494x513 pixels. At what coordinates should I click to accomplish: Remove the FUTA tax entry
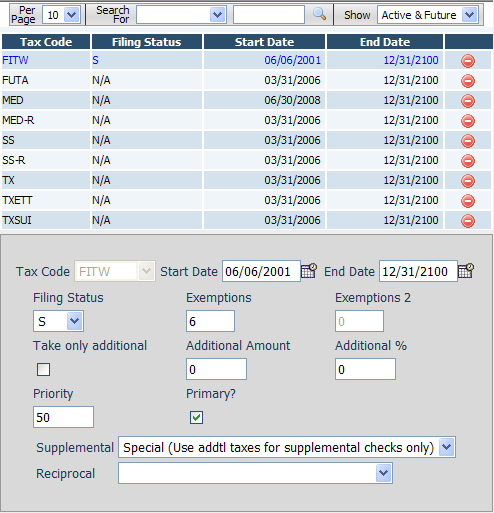coord(468,81)
